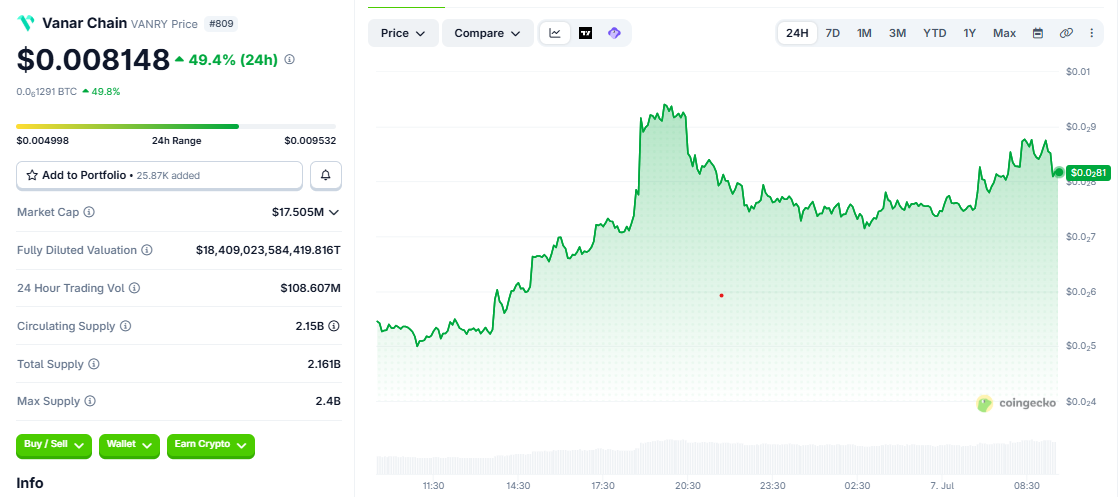The width and height of the screenshot is (1118, 497).
Task: Click the BTC price 0.0₆1291 BTC text
Action: [x=46, y=91]
